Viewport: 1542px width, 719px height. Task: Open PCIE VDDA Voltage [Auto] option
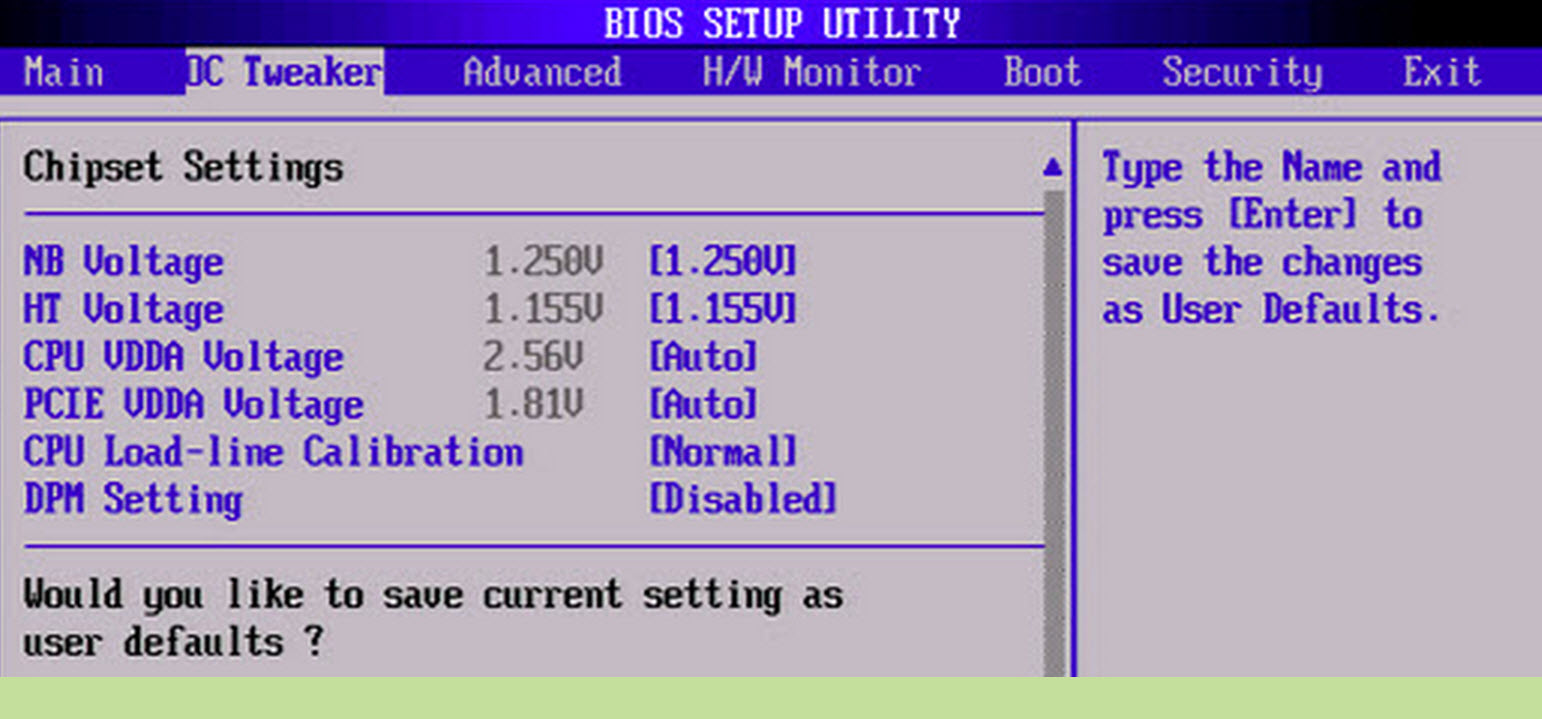point(703,405)
